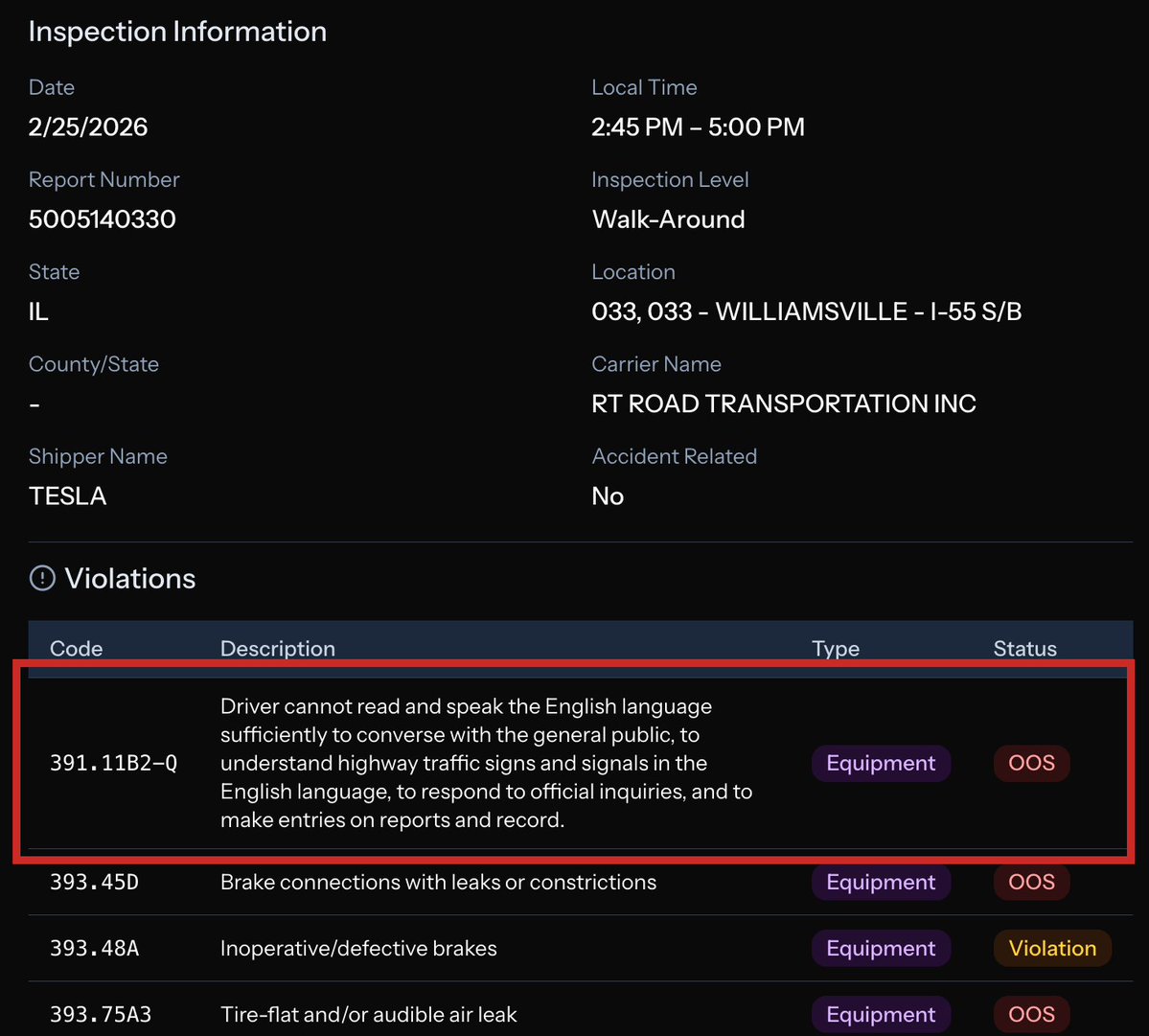This screenshot has height=1036, width=1149.
Task: Select the Accident Related value No
Action: point(608,496)
